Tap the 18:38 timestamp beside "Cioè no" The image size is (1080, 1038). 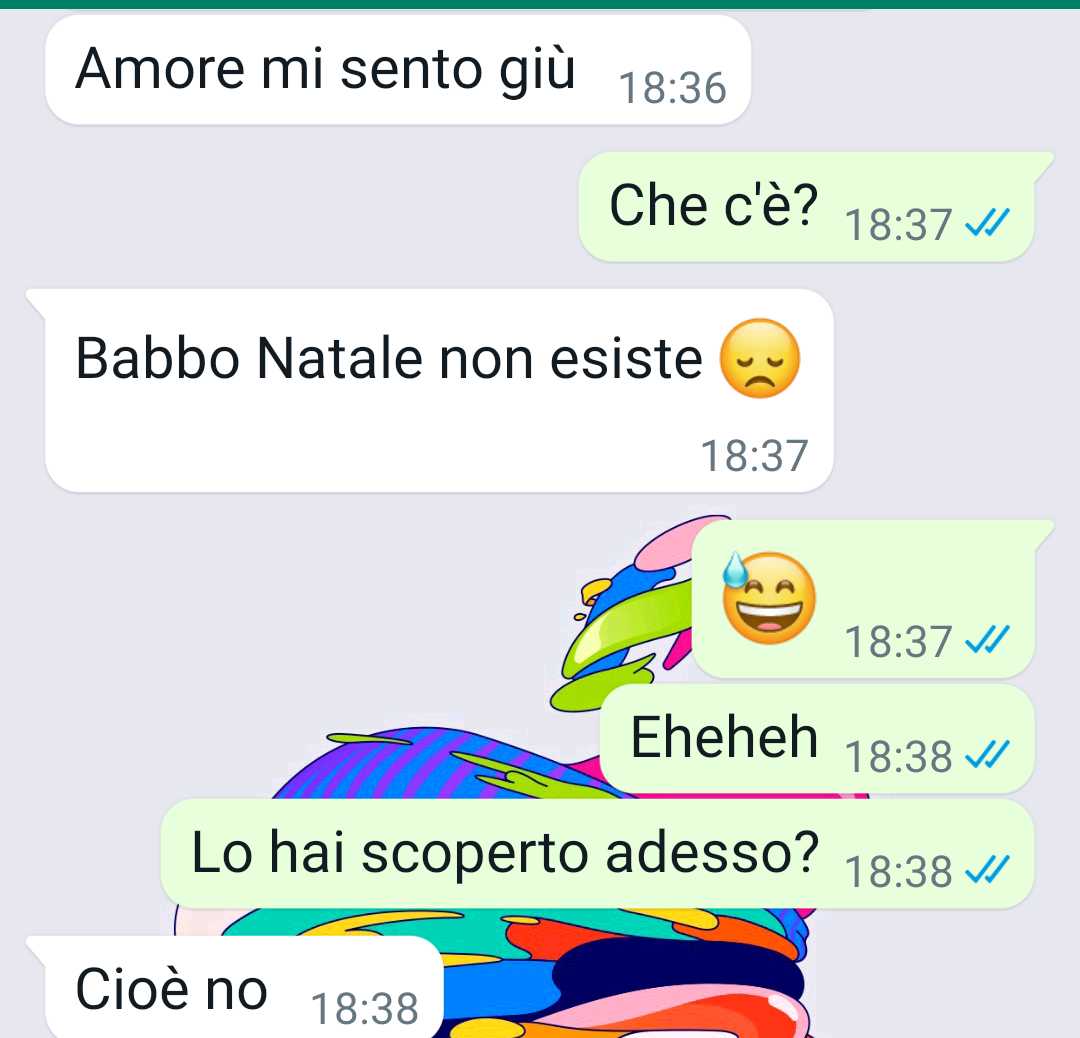point(364,1008)
